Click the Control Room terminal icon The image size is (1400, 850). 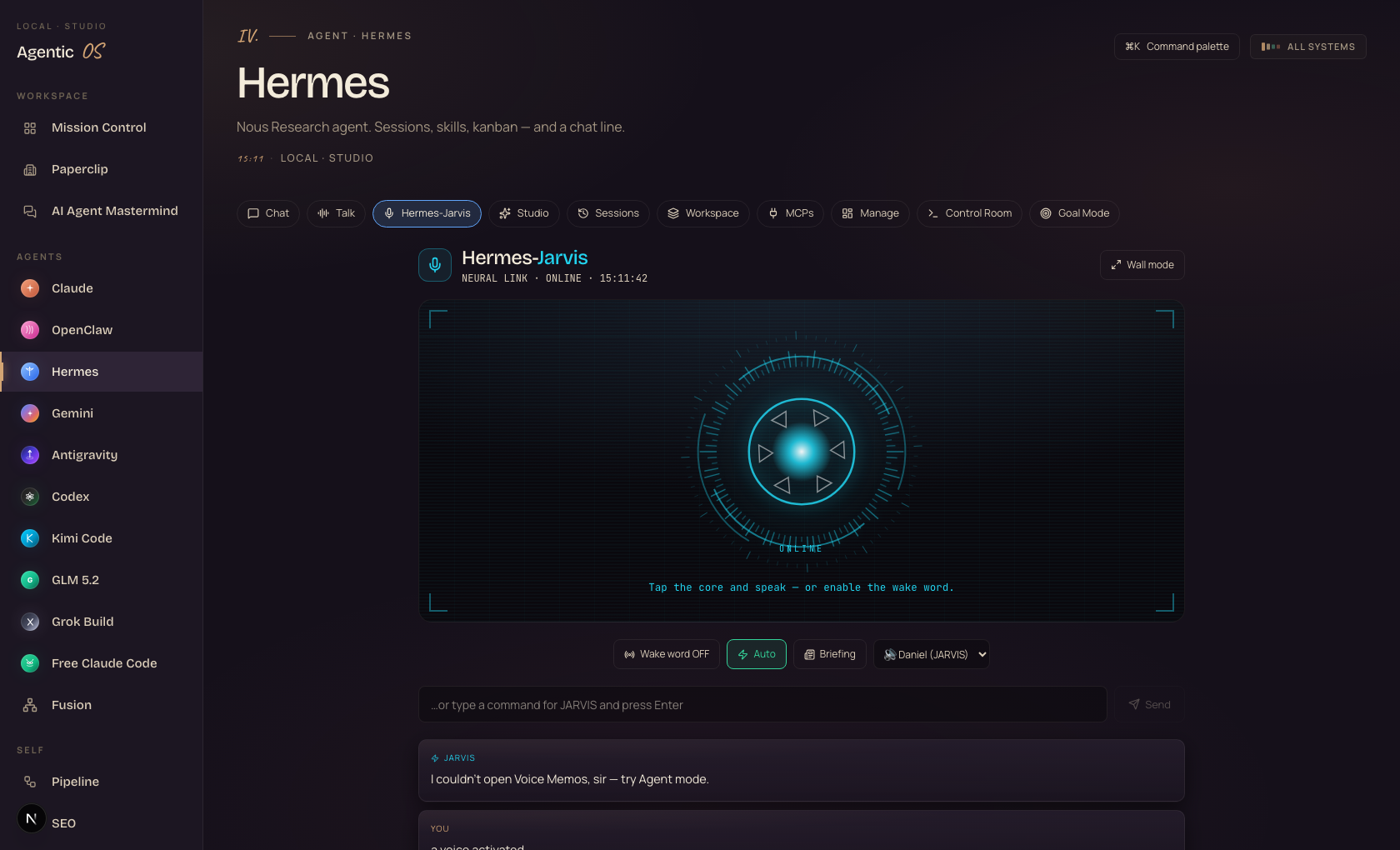tap(933, 213)
